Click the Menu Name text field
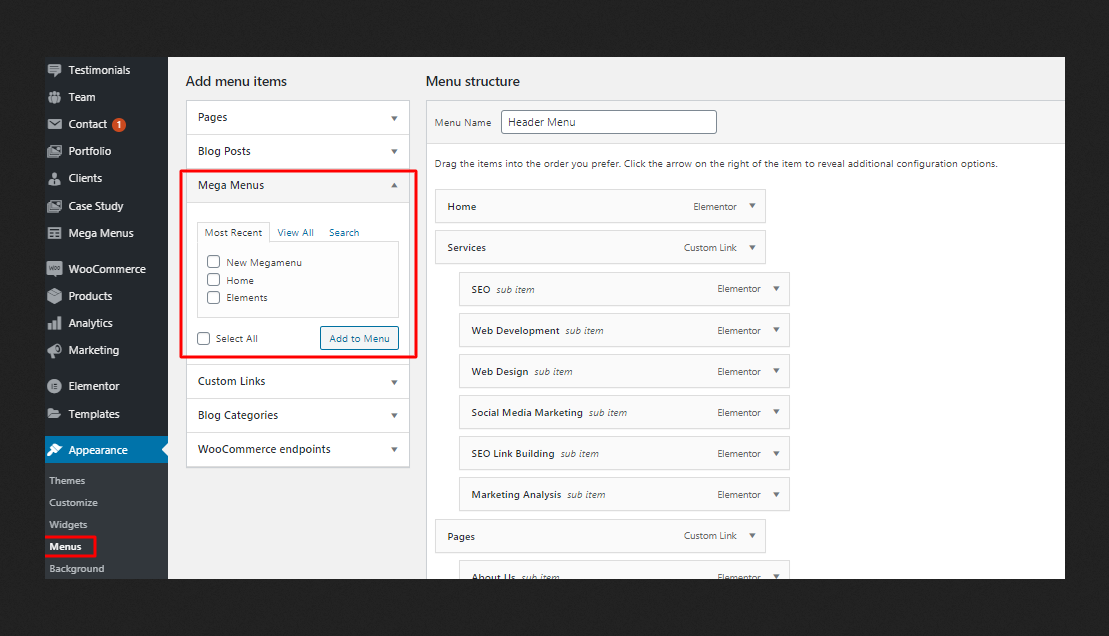The image size is (1109, 636). (608, 122)
